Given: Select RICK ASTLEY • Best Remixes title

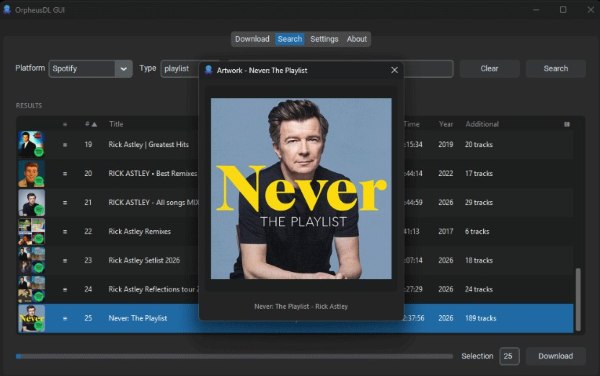Looking at the screenshot, I should point(152,173).
